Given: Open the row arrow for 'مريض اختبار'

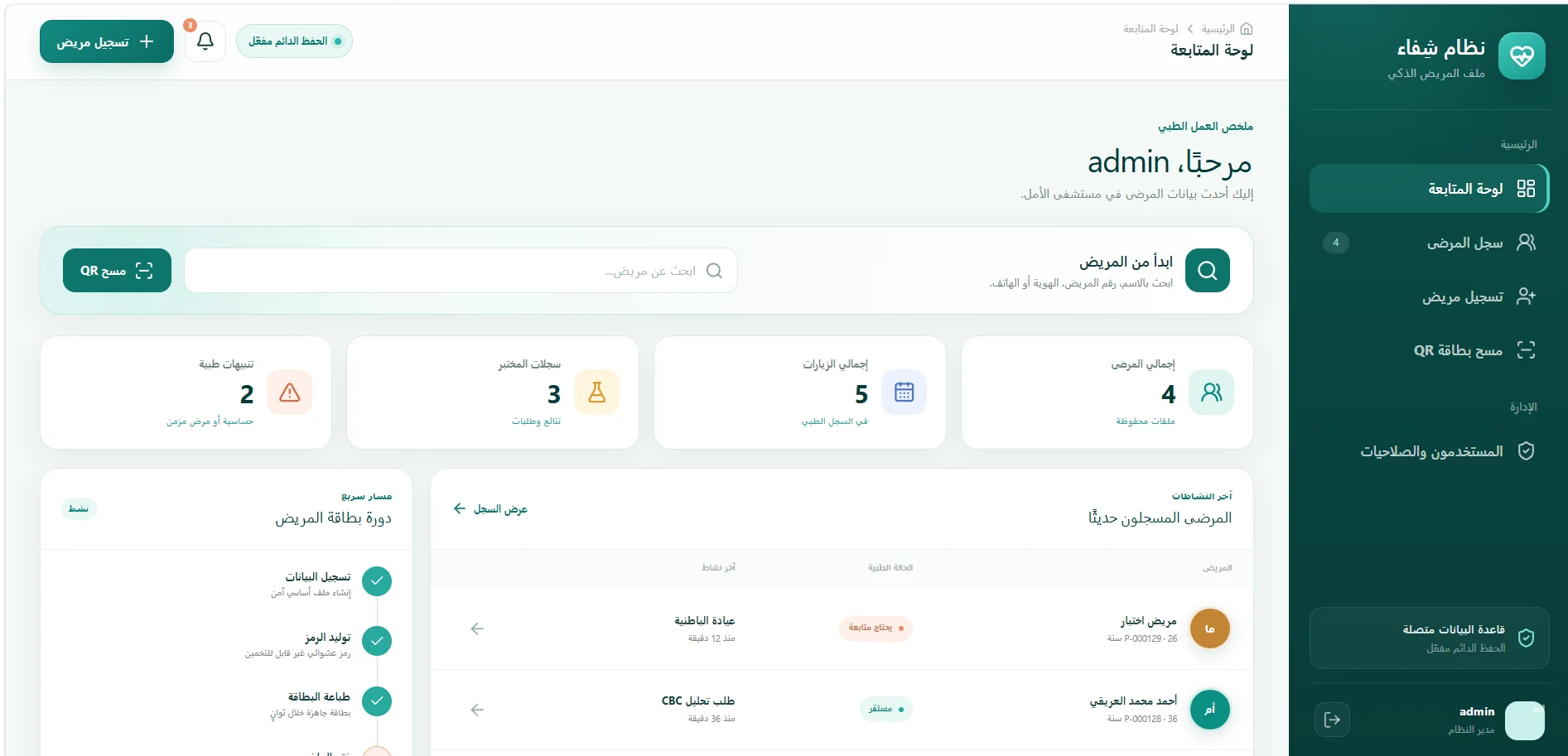Looking at the screenshot, I should coord(477,629).
